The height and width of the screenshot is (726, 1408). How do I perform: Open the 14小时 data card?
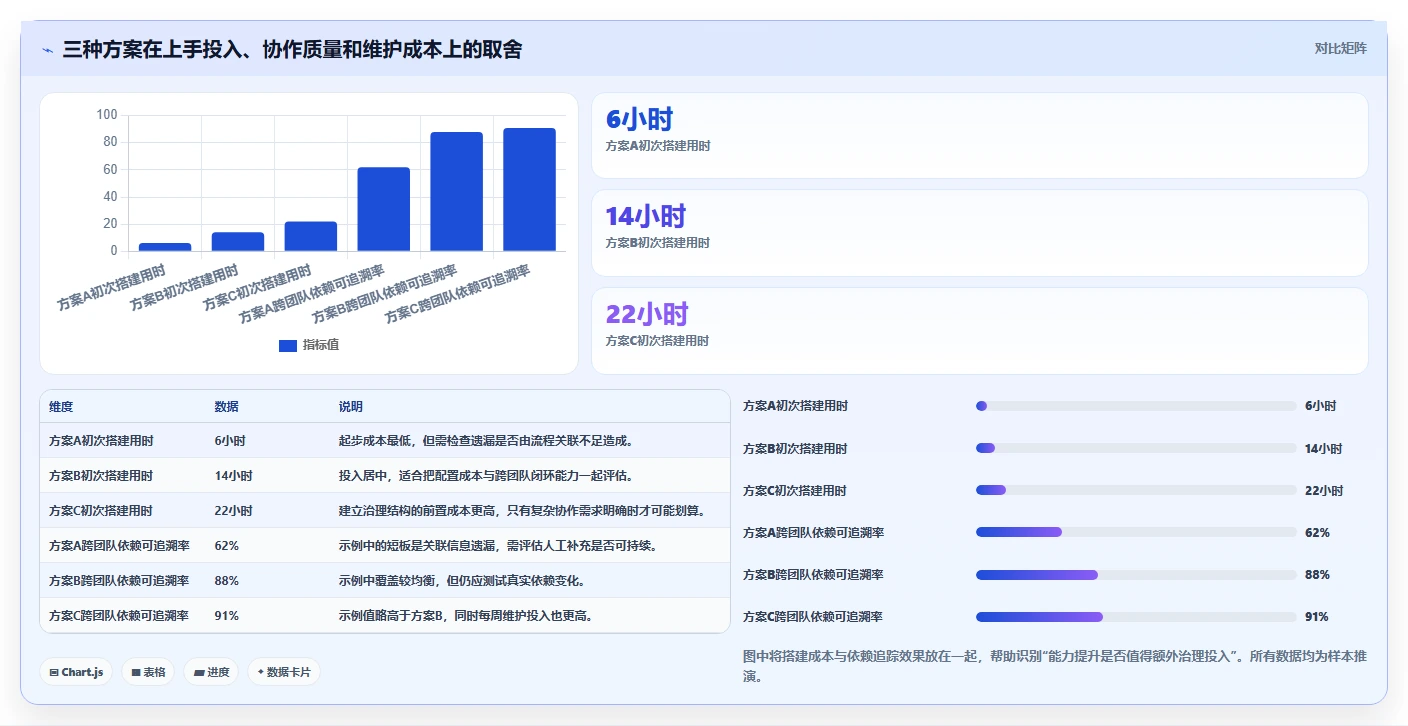(x=979, y=233)
